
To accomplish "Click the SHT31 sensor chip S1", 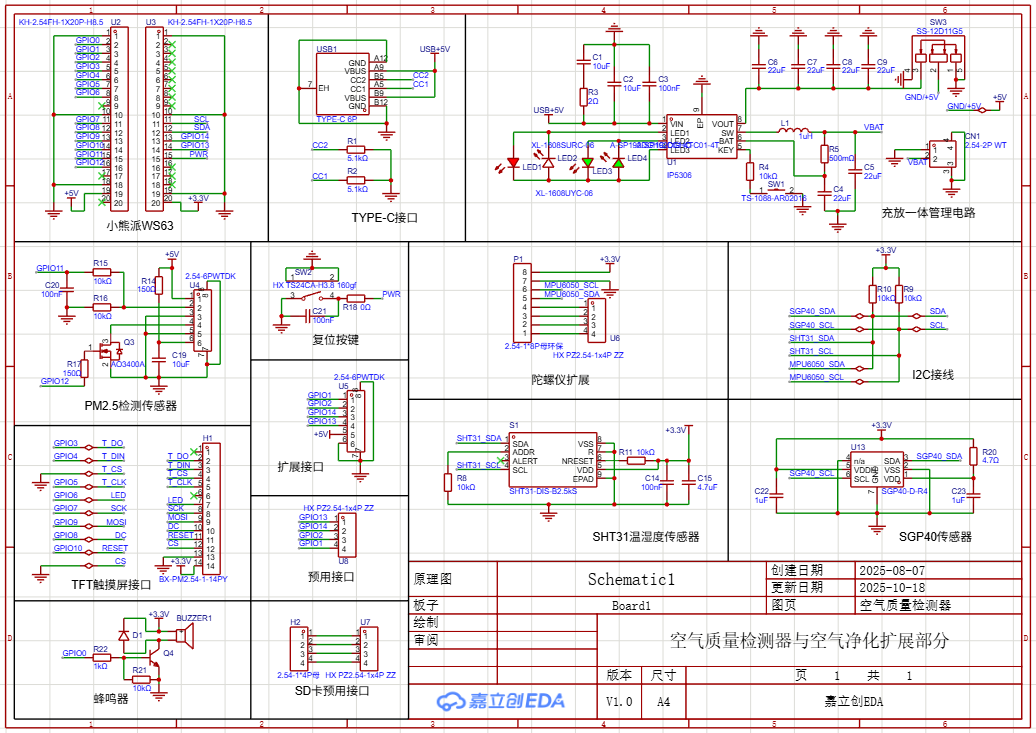I will point(552,461).
